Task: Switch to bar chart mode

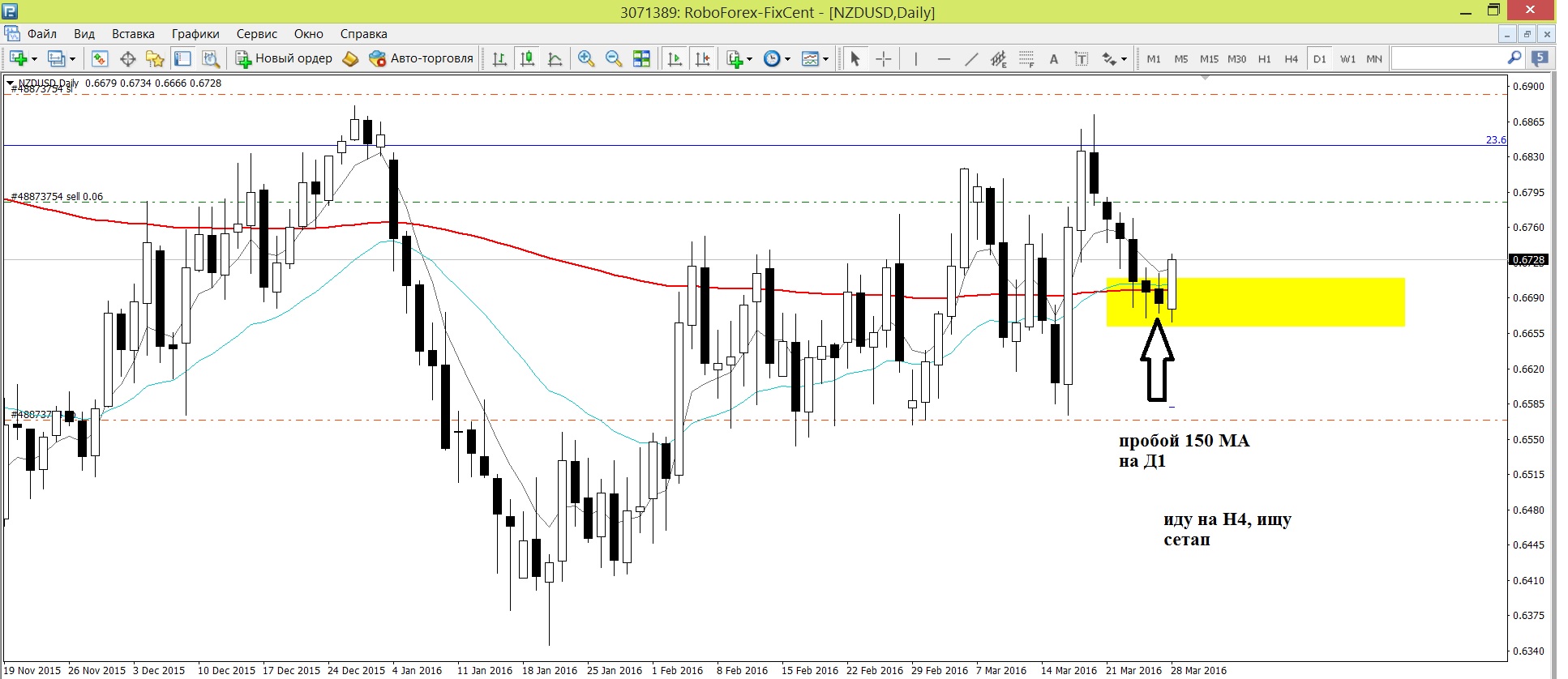Action: pyautogui.click(x=499, y=58)
